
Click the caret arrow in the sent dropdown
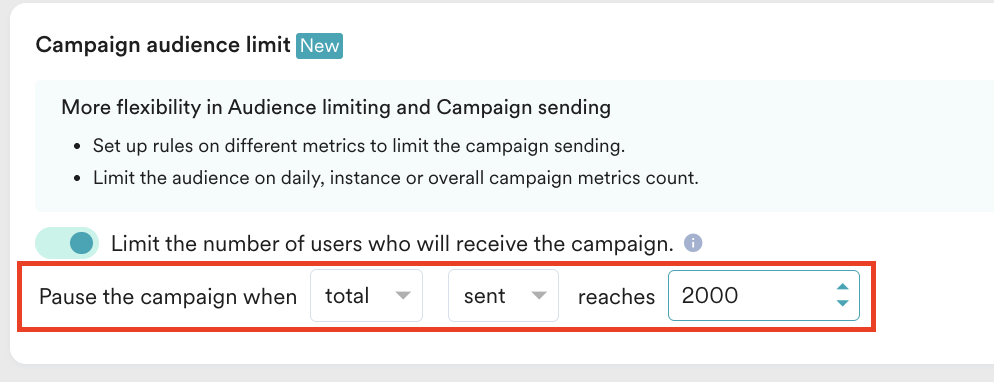539,296
